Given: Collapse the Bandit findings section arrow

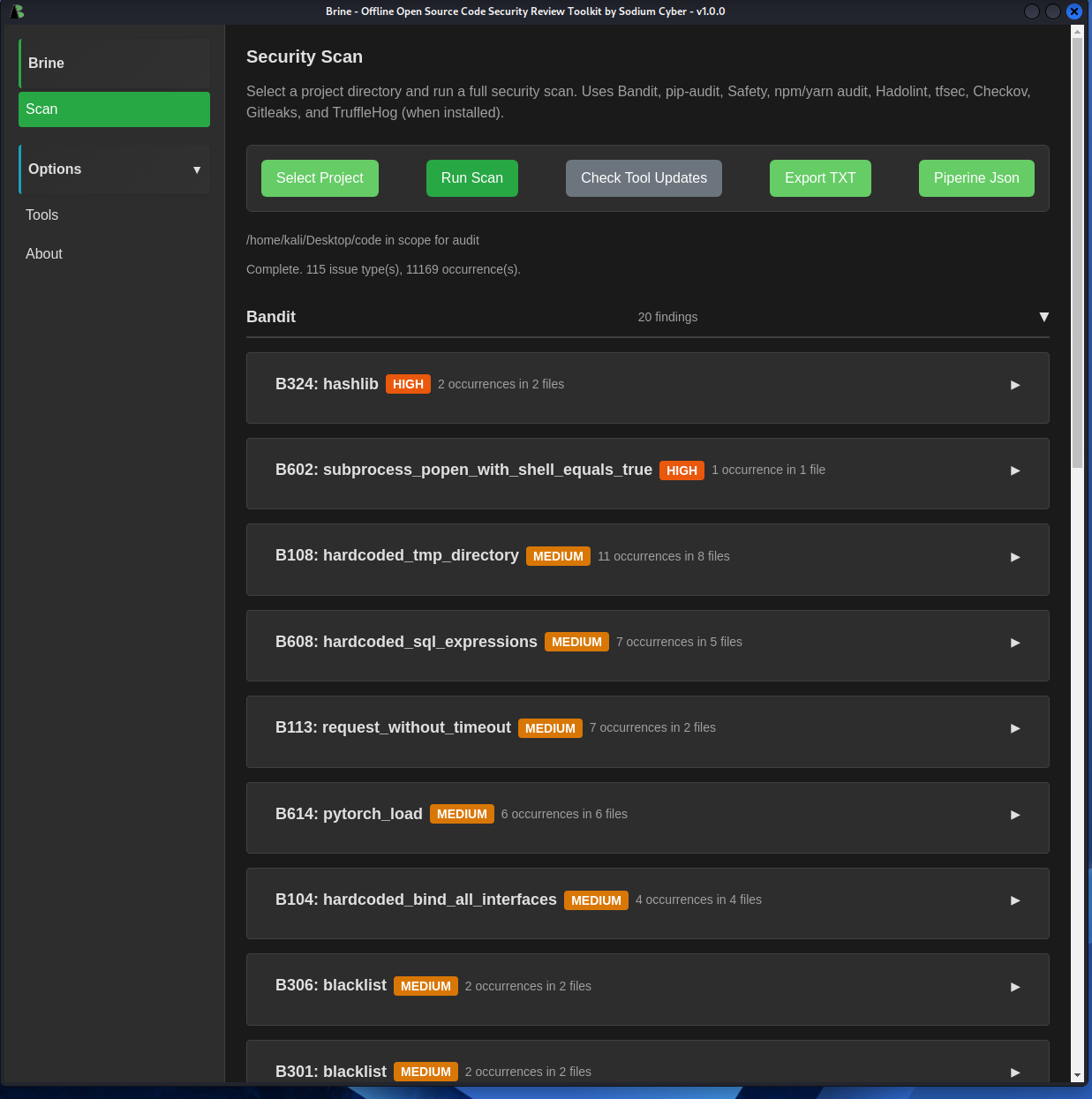Looking at the screenshot, I should click(x=1043, y=317).
